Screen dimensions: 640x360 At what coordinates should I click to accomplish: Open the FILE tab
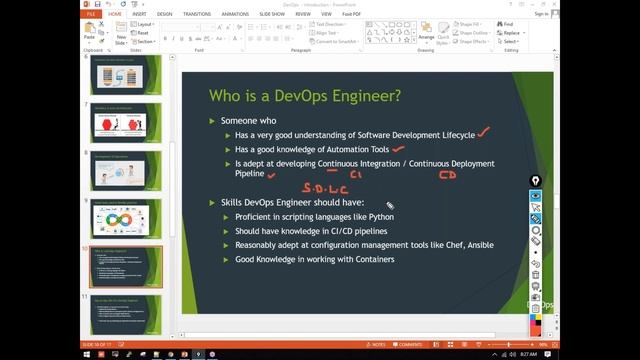pos(91,14)
